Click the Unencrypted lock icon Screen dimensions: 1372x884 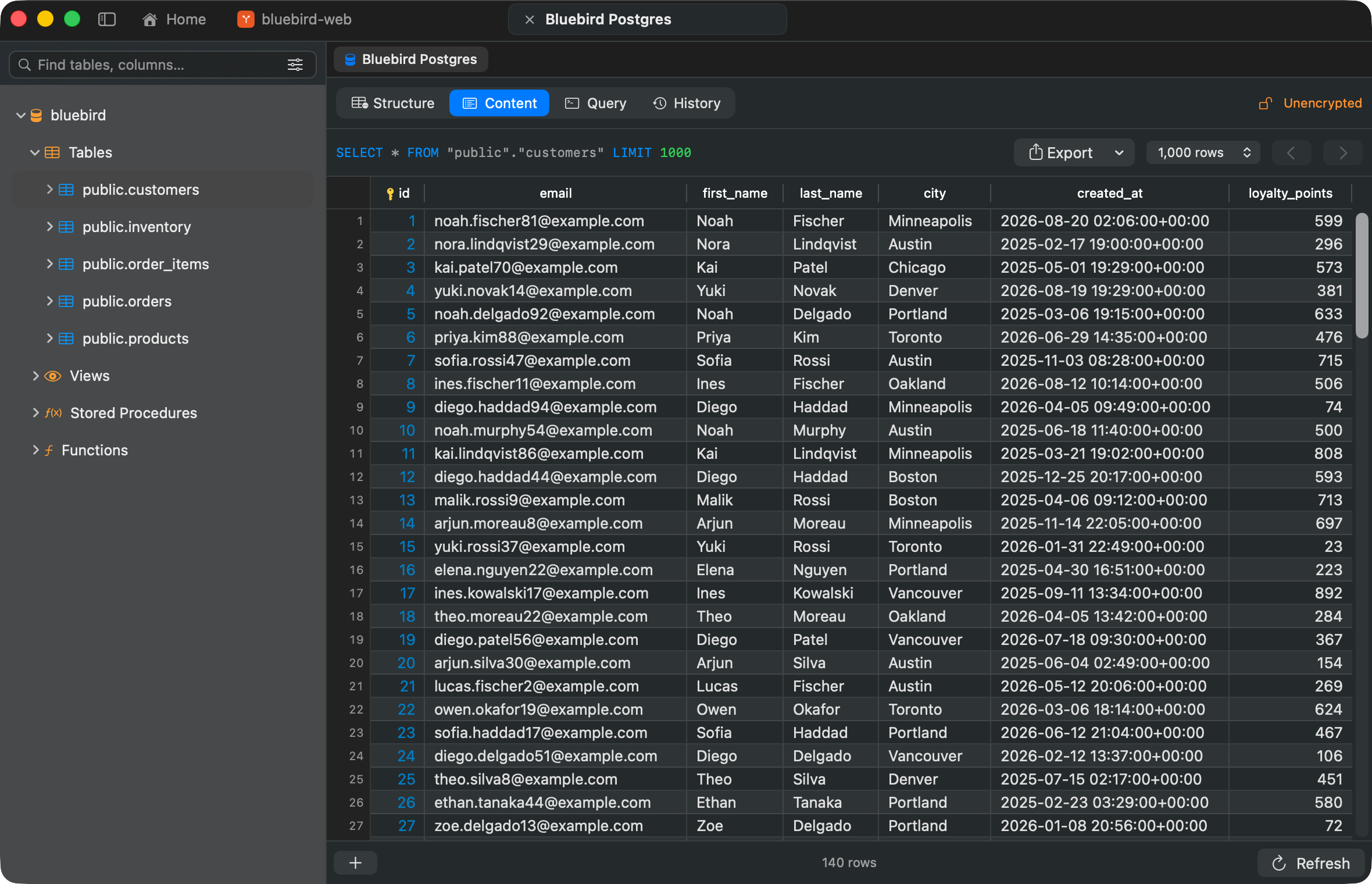1265,103
